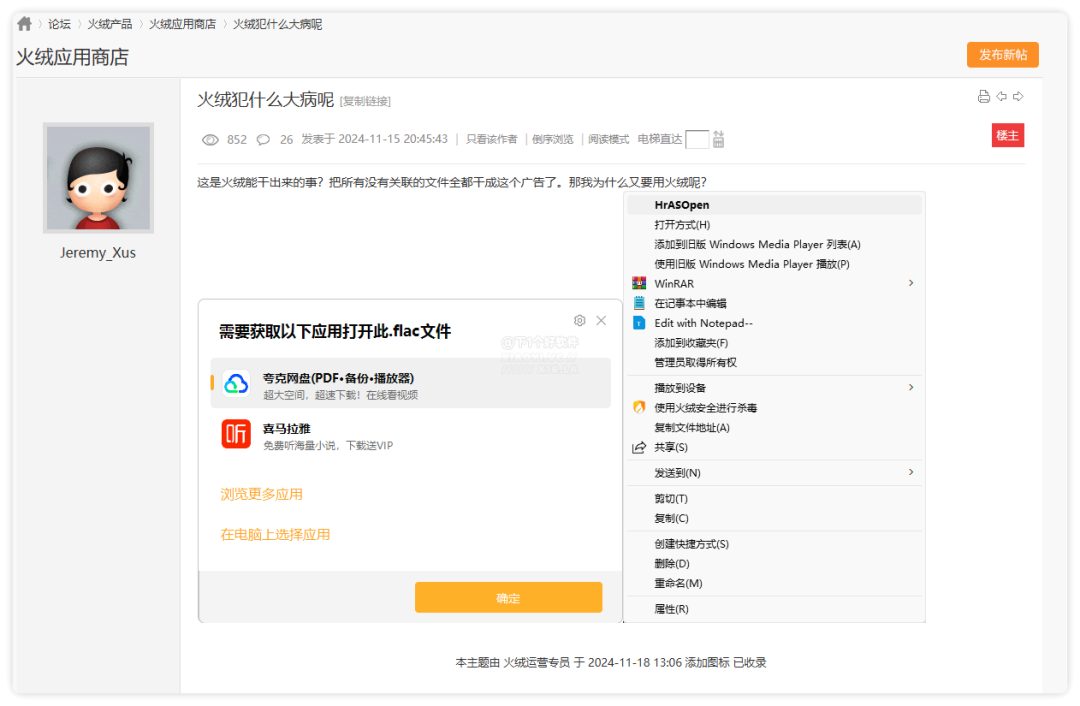Click 火绒运营专员 link in footer note

pos(537,663)
